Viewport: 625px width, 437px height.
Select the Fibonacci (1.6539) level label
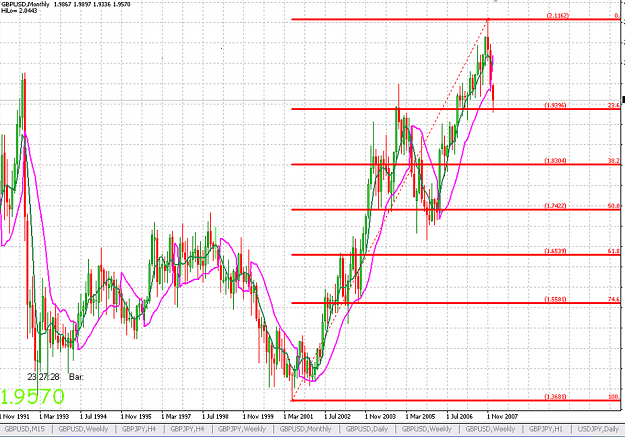point(555,251)
